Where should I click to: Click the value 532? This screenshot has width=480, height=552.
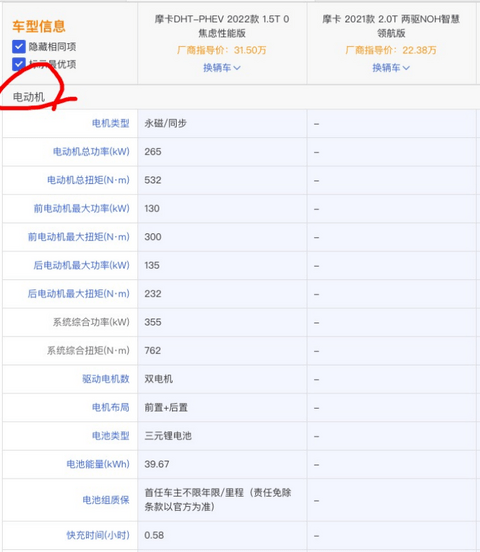click(153, 180)
